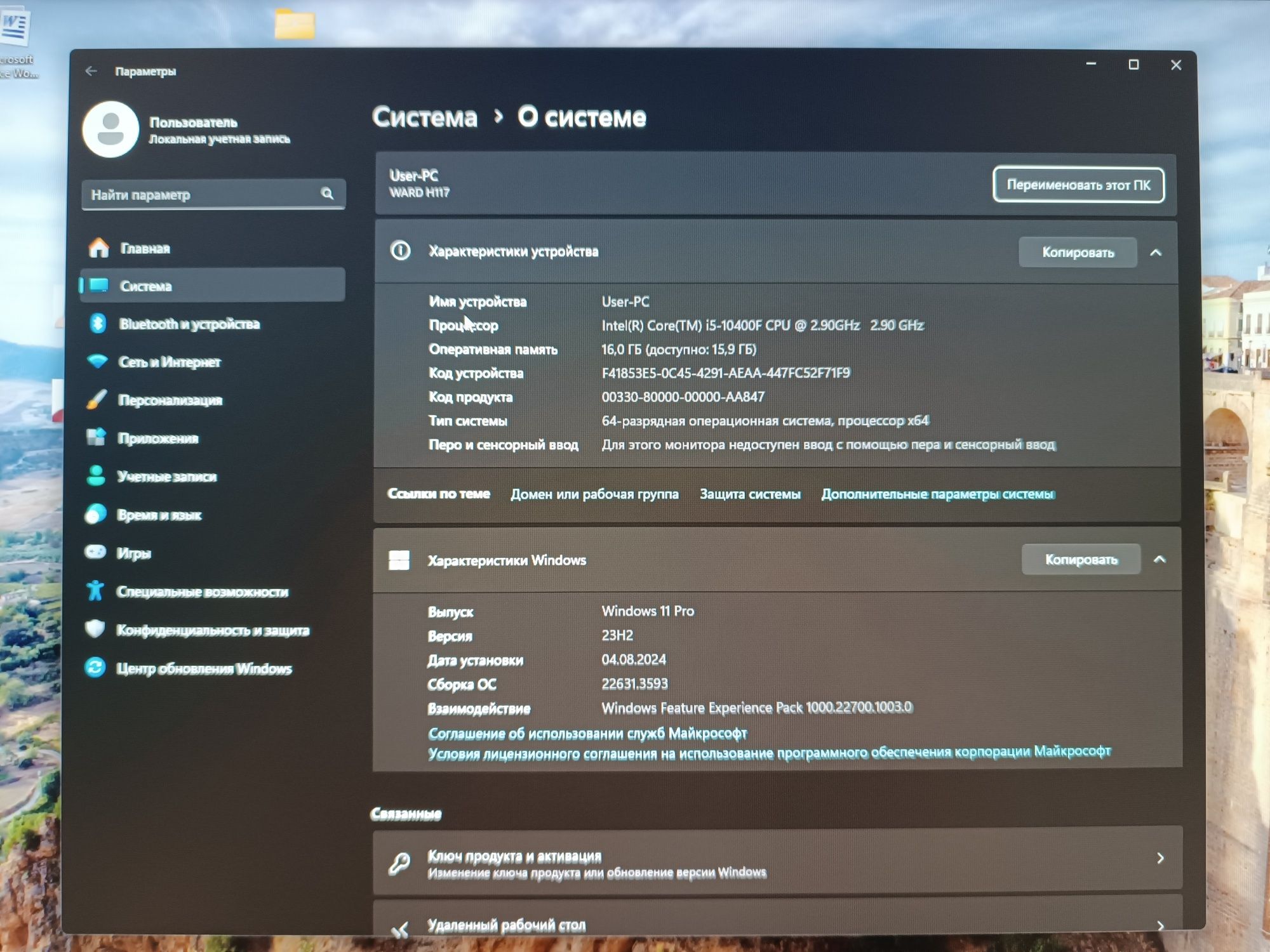Click the Сеть и Интернет Wi-Fi icon
1270x952 pixels.
coord(97,361)
